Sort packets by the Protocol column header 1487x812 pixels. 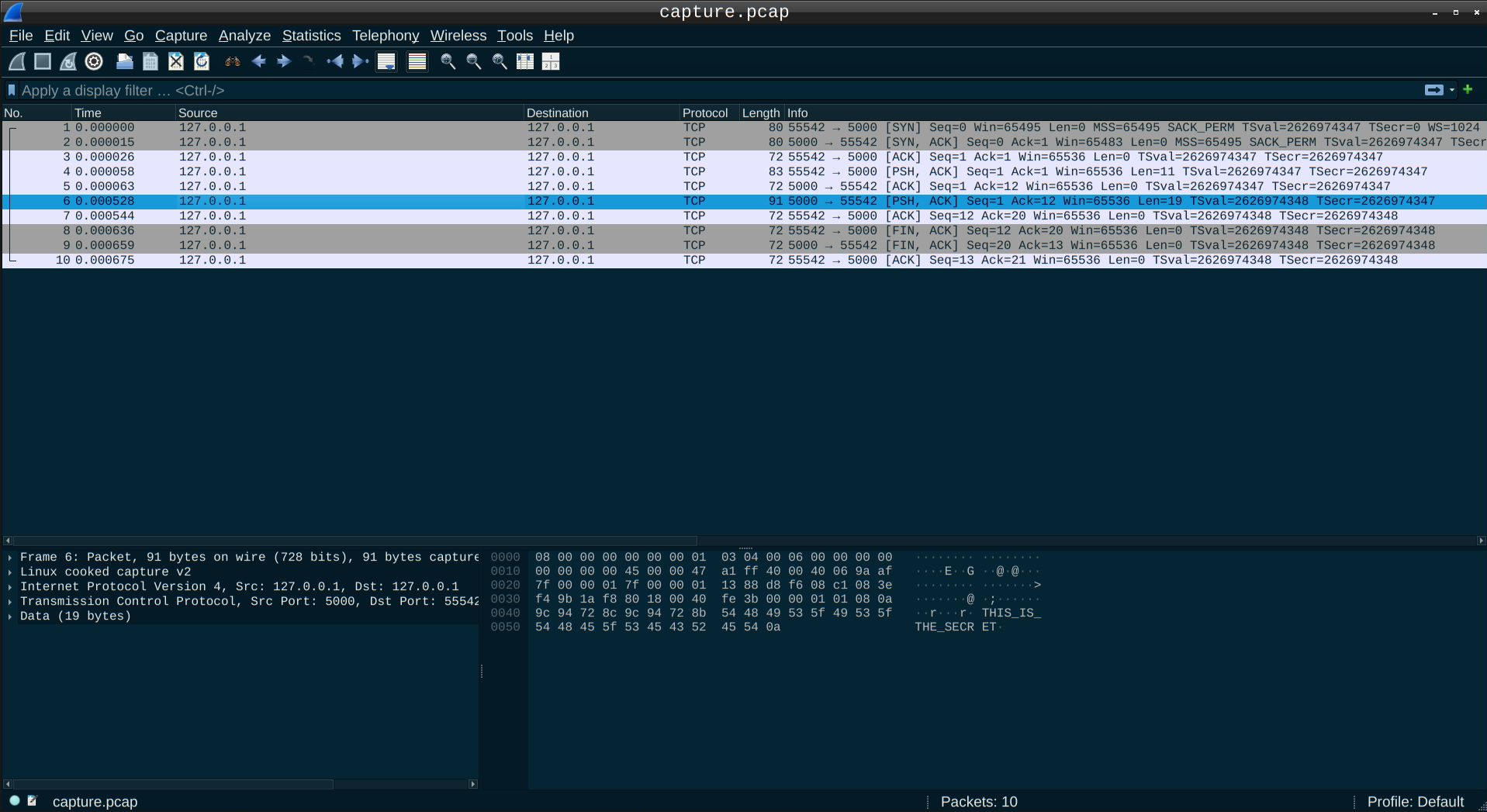click(x=704, y=113)
